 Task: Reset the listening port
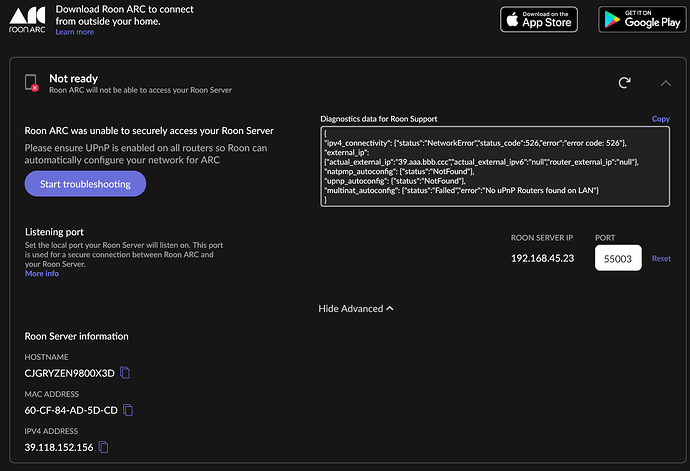[661, 258]
